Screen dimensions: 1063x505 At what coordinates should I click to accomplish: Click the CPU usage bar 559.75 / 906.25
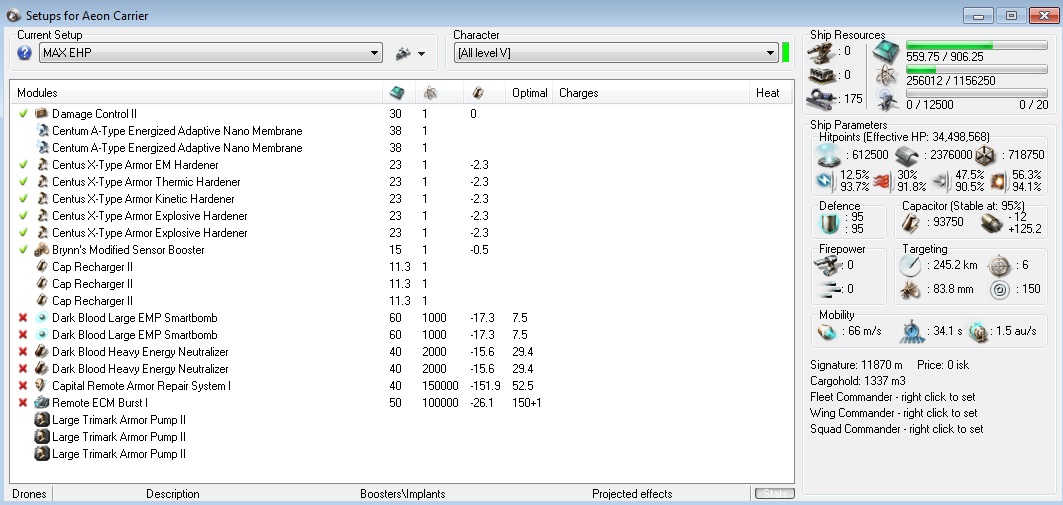(977, 45)
